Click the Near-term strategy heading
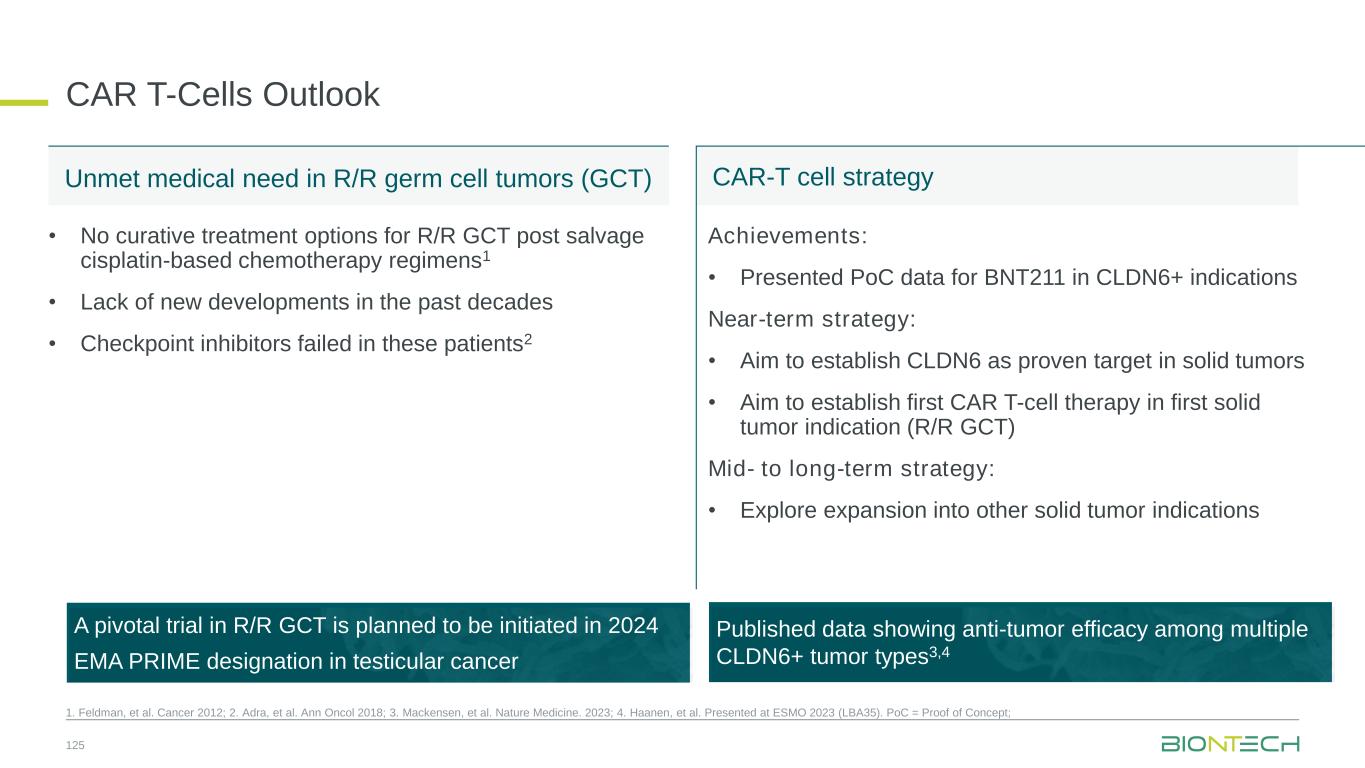1365x768 pixels. point(811,319)
